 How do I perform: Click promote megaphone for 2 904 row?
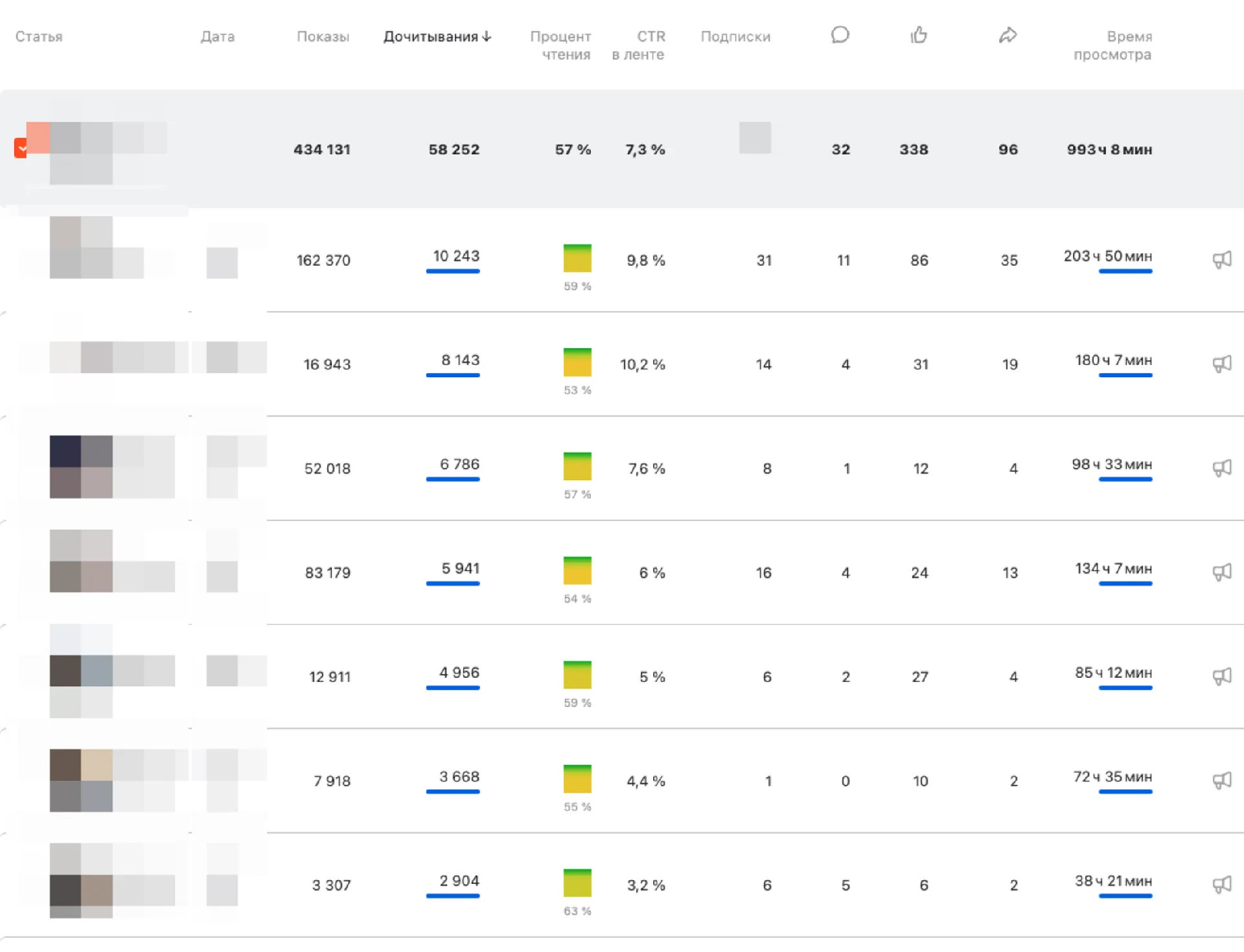pos(1221,885)
